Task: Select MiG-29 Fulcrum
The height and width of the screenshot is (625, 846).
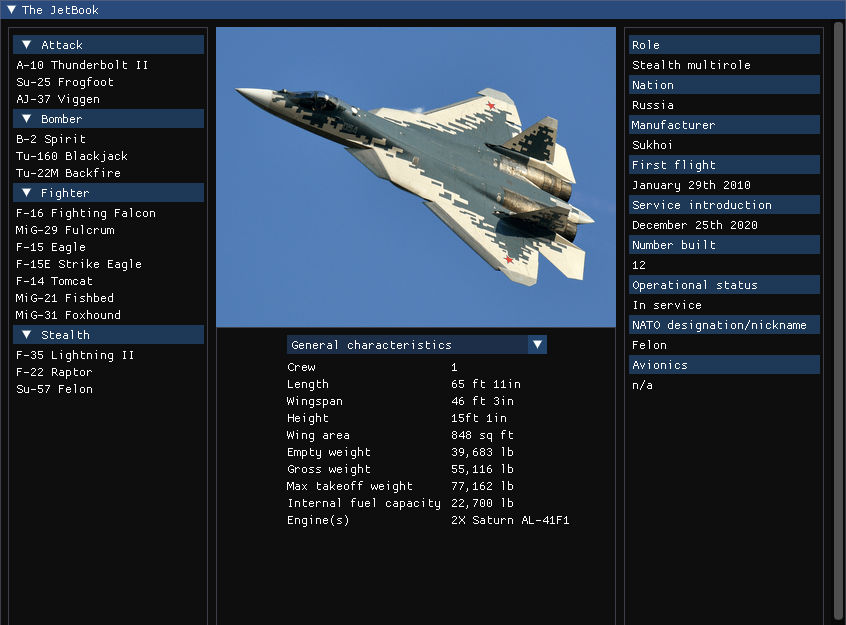Action: click(x=67, y=230)
